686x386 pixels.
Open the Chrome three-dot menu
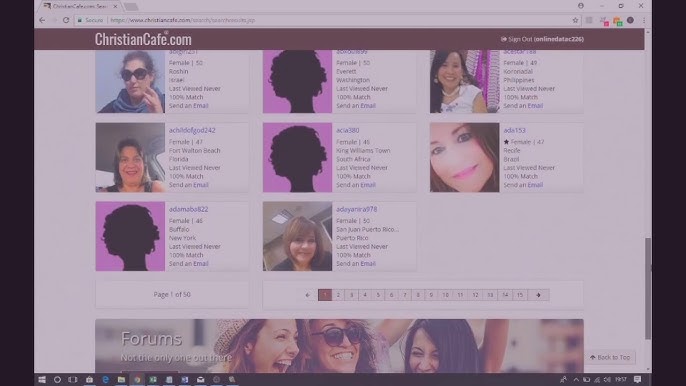[644, 20]
